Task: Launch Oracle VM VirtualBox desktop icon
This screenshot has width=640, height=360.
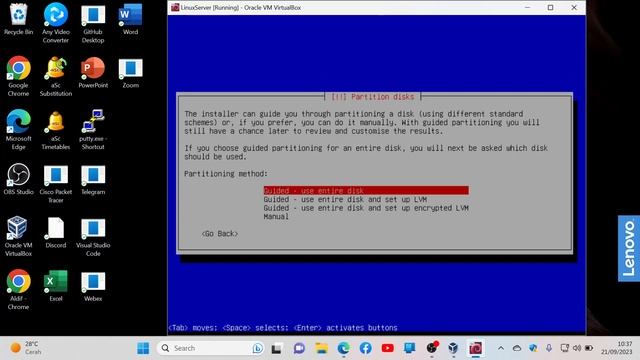Action: pos(18,236)
